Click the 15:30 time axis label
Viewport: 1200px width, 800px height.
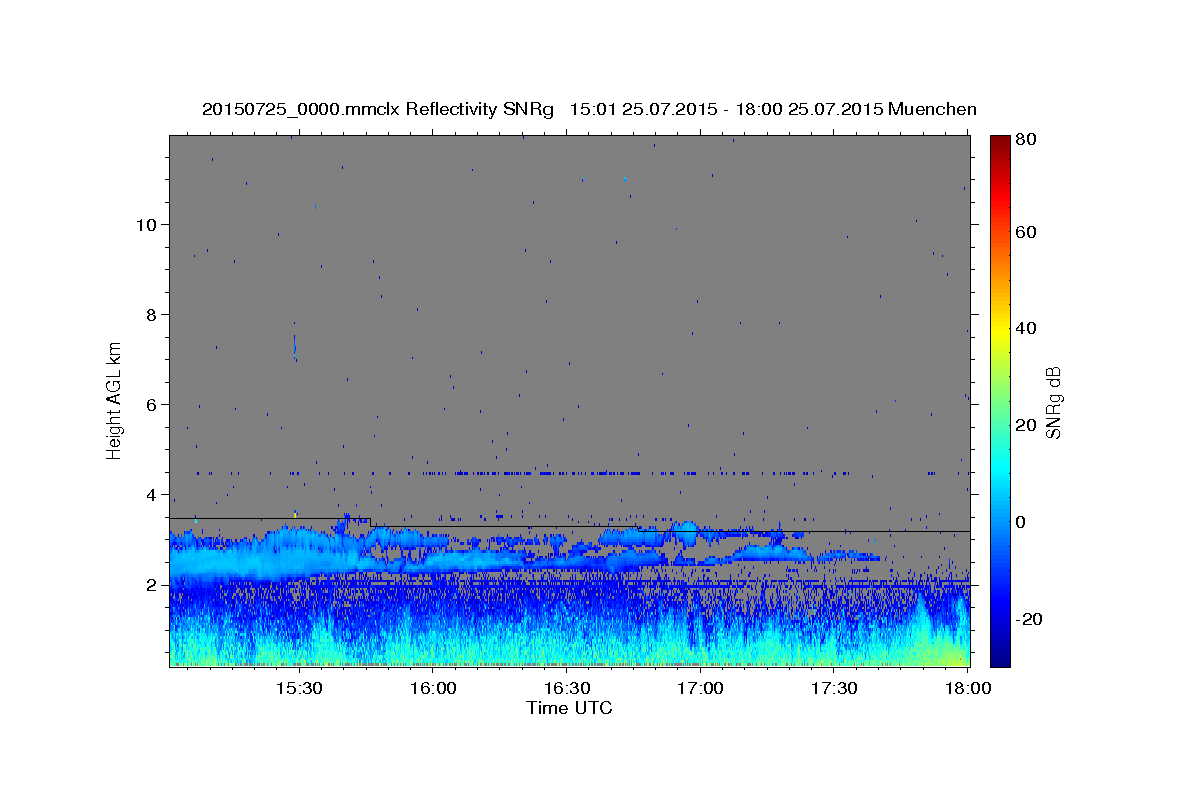pyautogui.click(x=298, y=689)
